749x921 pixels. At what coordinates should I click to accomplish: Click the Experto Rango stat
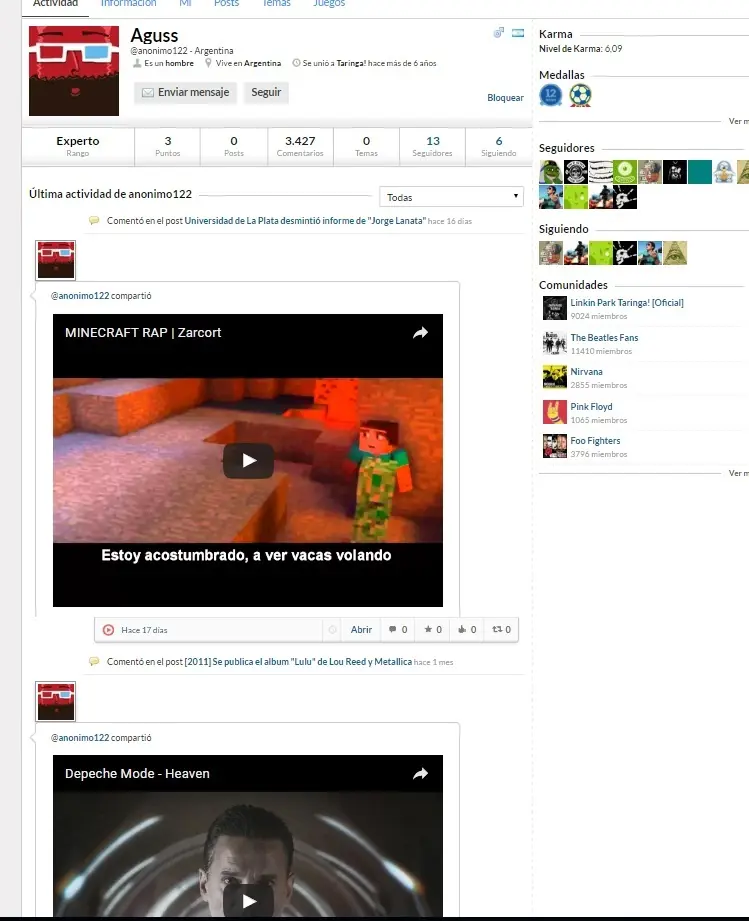click(78, 146)
